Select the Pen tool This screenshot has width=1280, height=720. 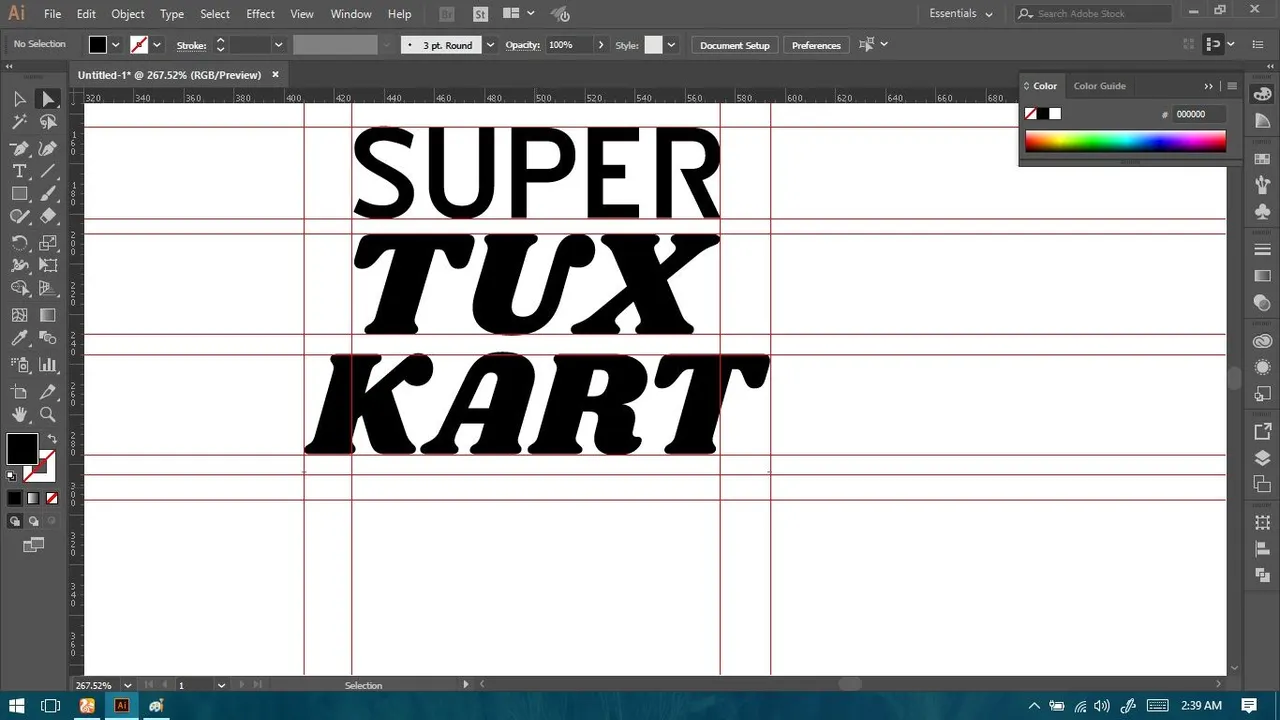(x=19, y=148)
